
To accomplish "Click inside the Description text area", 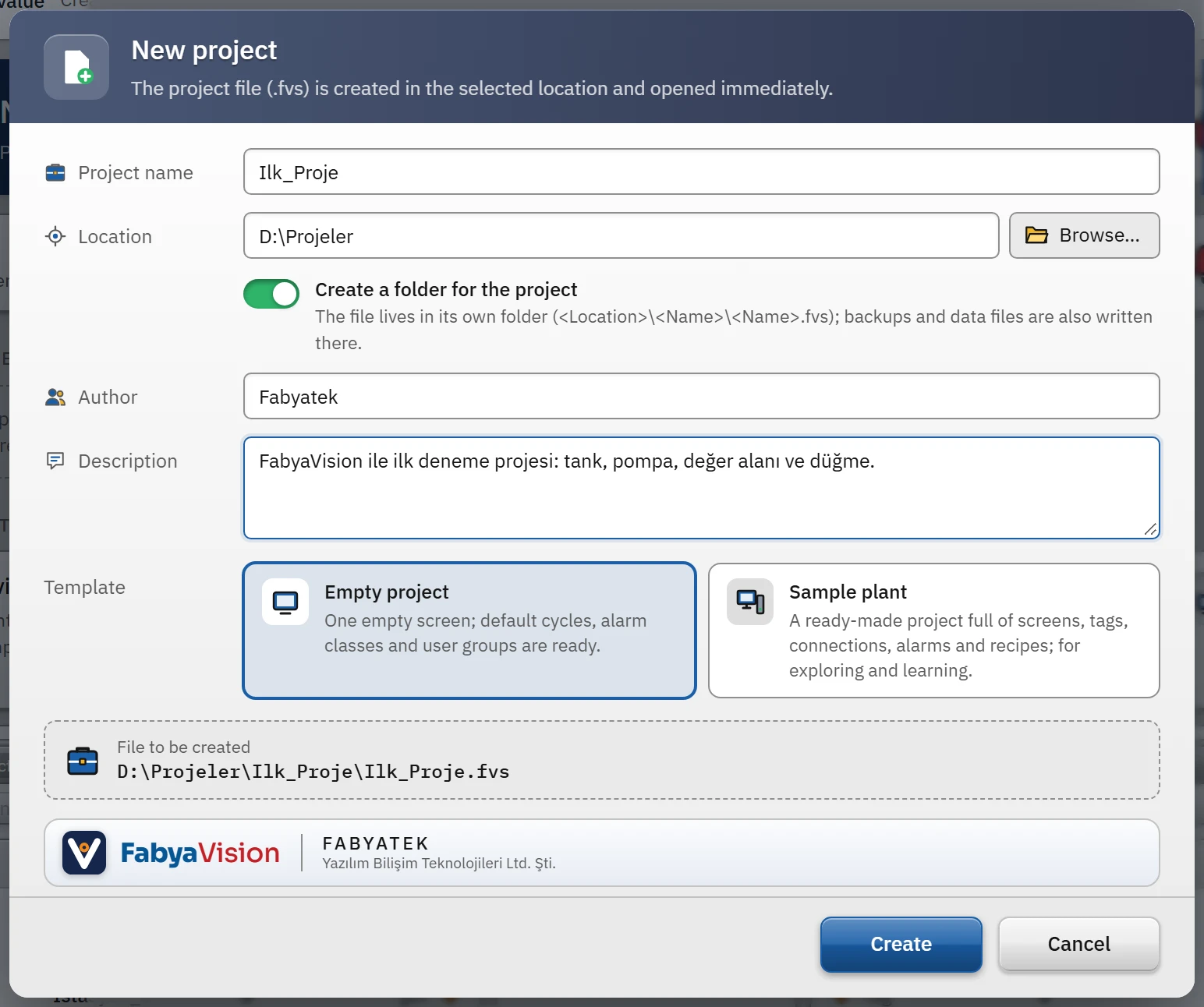I will click(702, 488).
